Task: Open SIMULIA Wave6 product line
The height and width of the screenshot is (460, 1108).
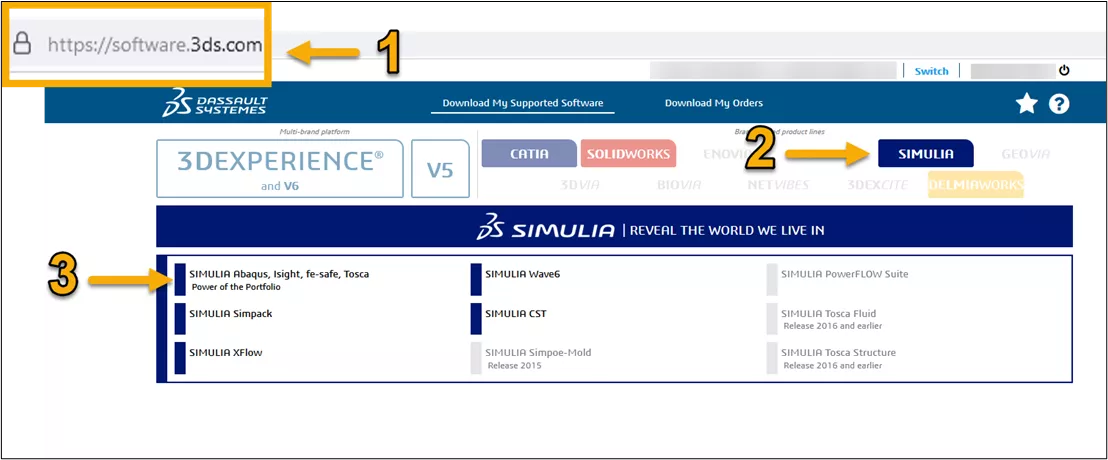Action: coord(522,274)
